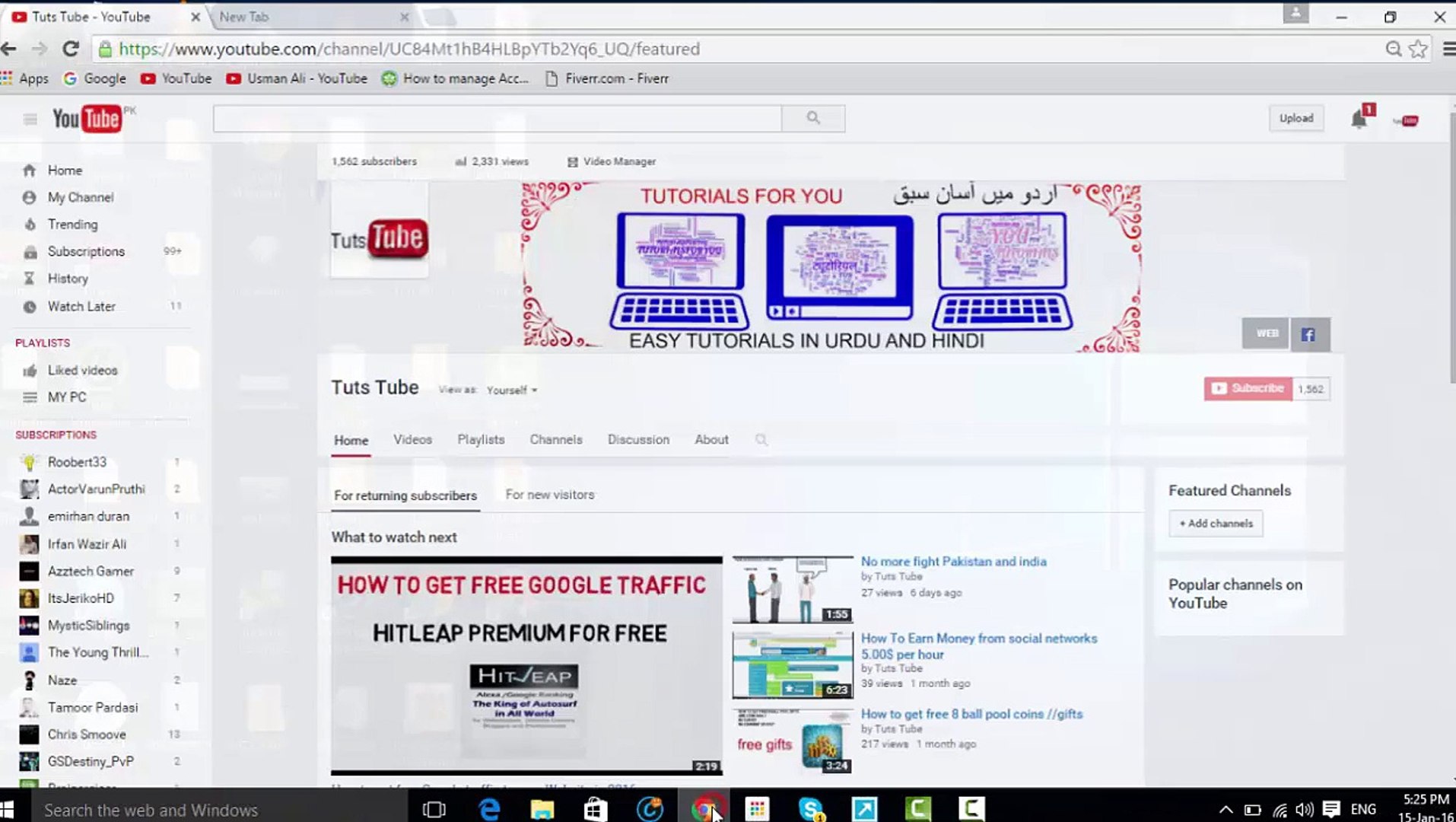1456x822 pixels.
Task: Open the YouTube guide hamburger menu
Action: pos(30,119)
